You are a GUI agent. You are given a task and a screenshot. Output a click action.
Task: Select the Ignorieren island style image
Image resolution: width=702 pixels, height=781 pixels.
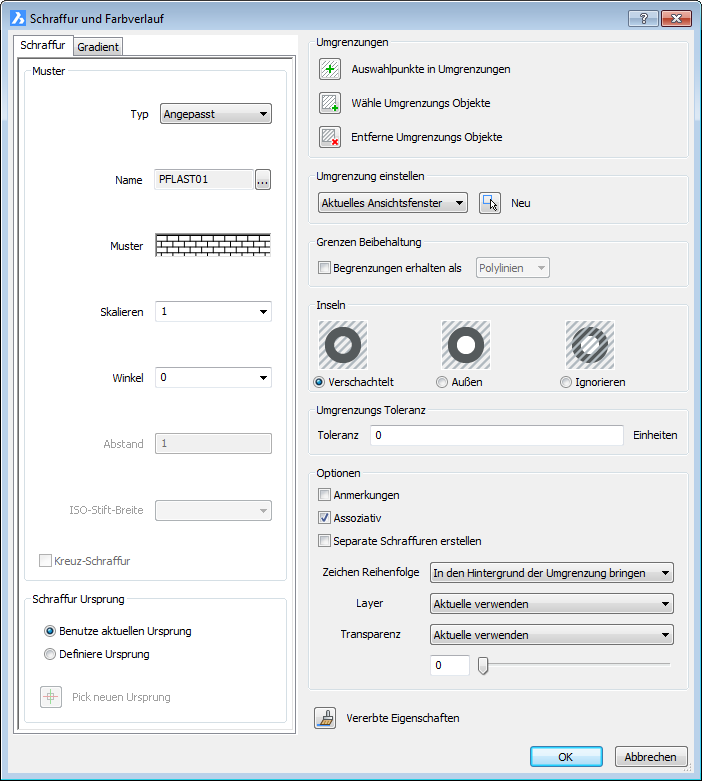[x=589, y=346]
